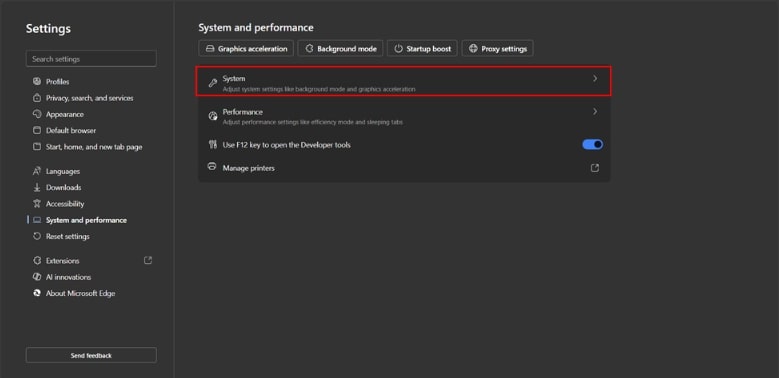Screen dimensions: 781x378
Task: Click in the Search settings field
Action: [x=91, y=58]
